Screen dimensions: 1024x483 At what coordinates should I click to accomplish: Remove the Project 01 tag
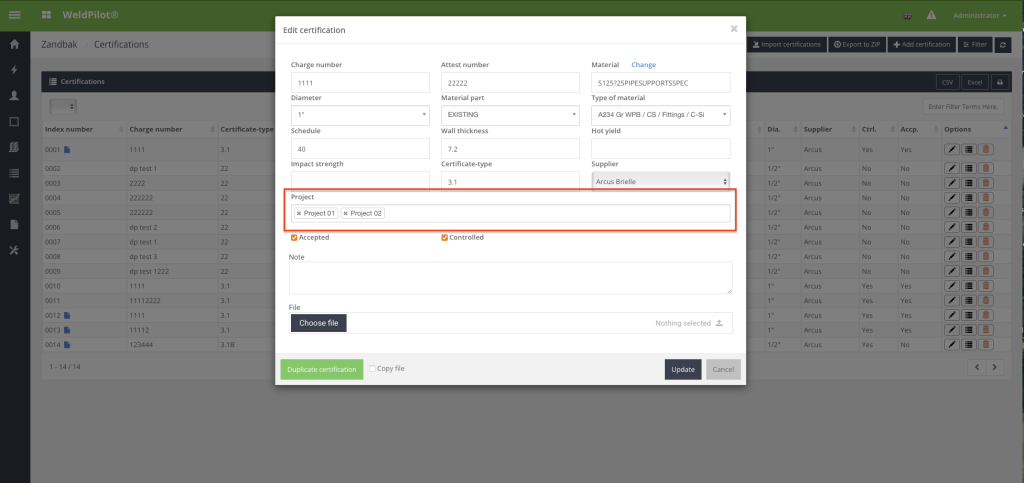(x=299, y=213)
